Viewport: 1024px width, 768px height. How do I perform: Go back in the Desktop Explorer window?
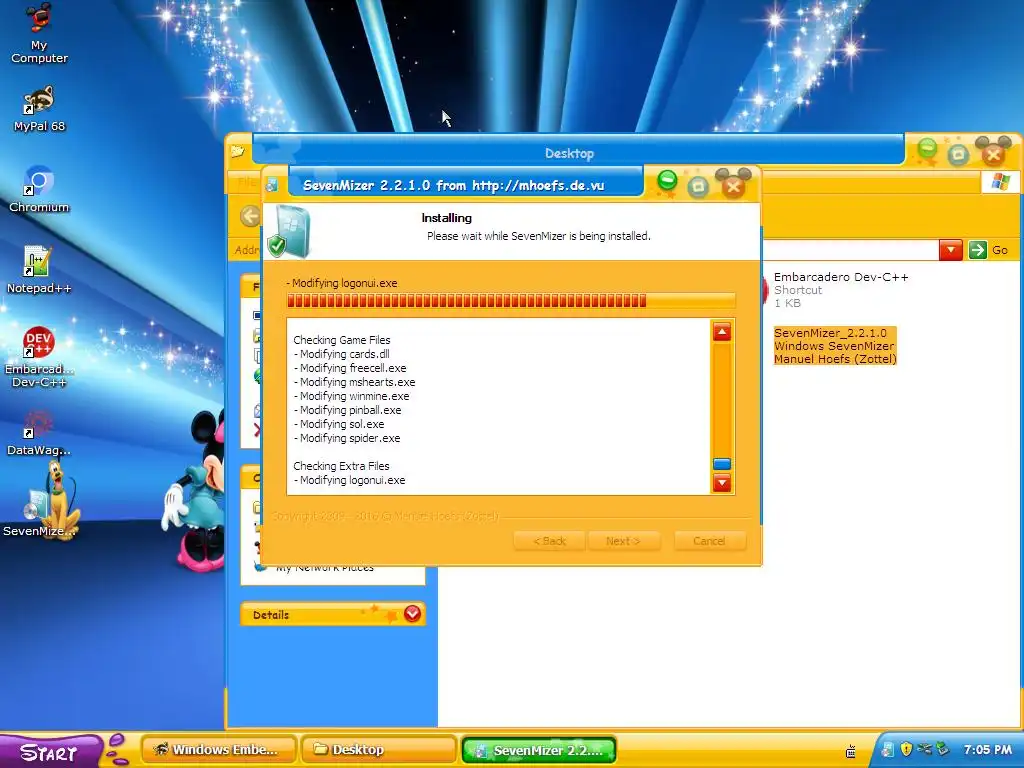click(249, 216)
